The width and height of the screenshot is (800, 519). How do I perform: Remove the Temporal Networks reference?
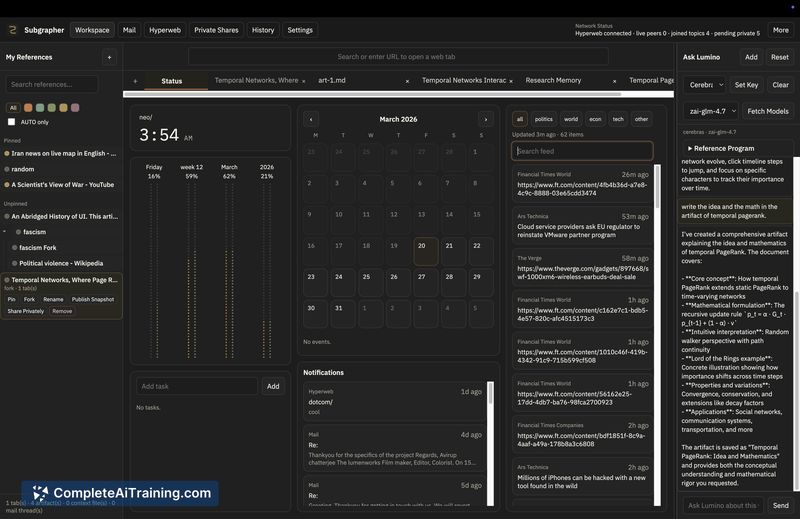point(62,311)
